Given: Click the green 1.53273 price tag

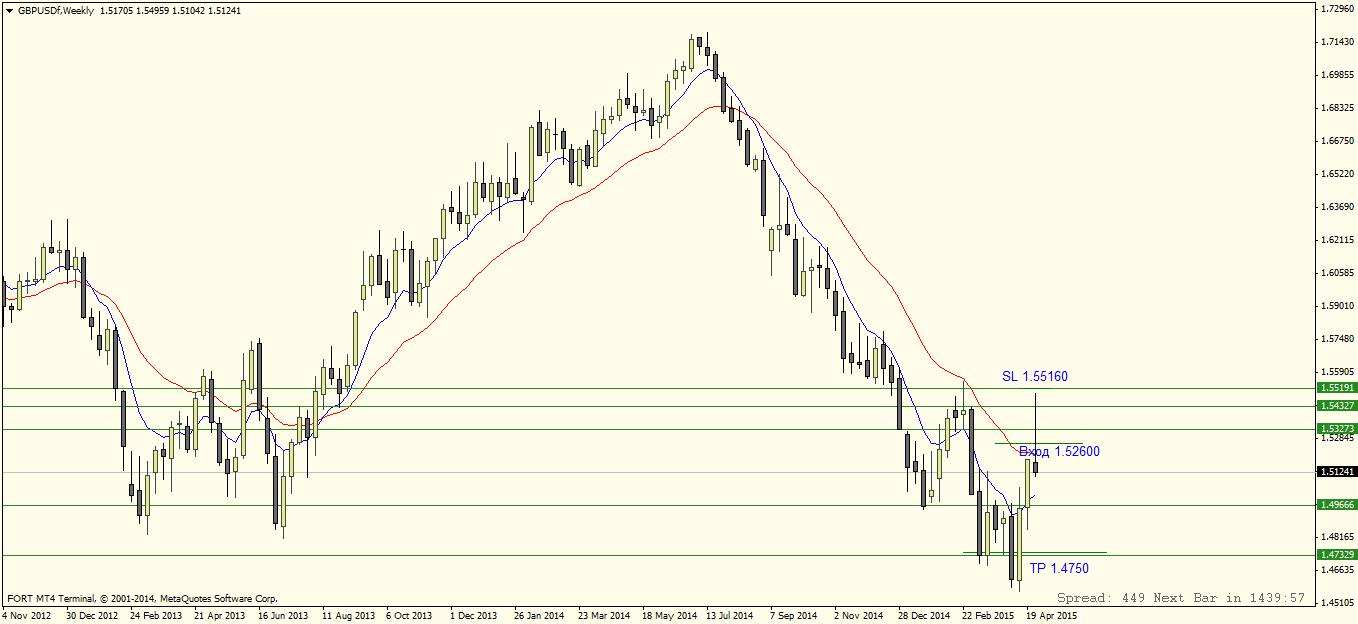Looking at the screenshot, I should pyautogui.click(x=1337, y=429).
